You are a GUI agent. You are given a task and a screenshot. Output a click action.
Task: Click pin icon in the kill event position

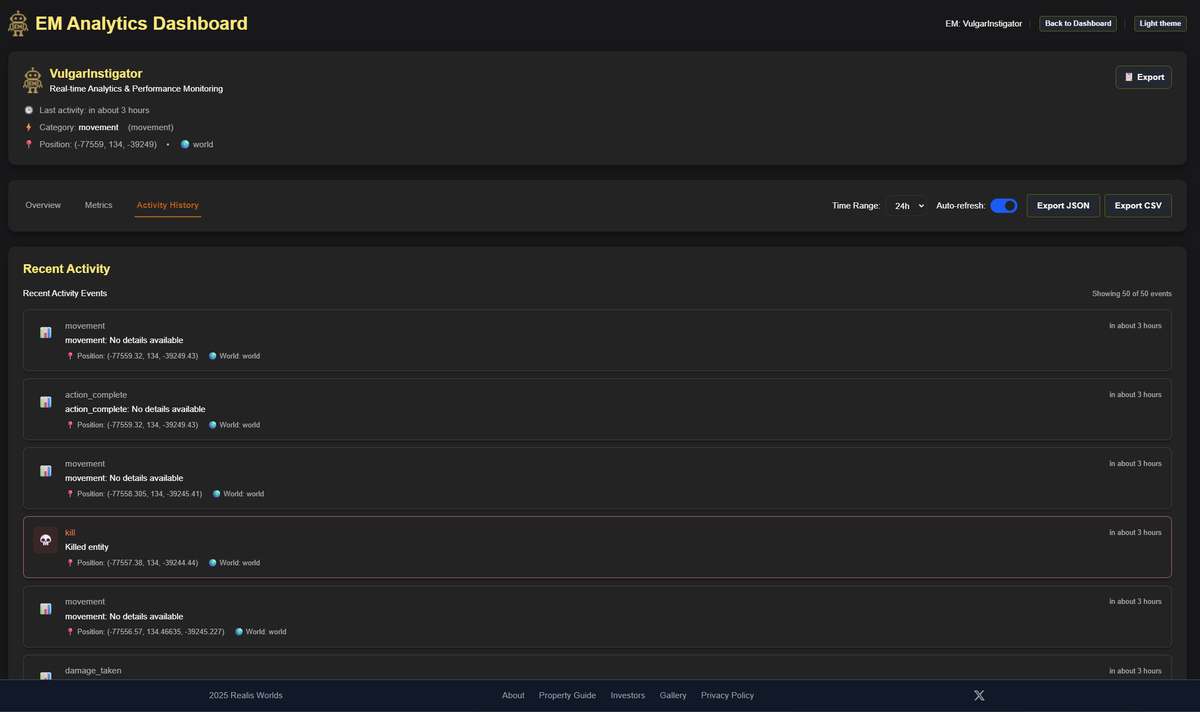coord(70,563)
